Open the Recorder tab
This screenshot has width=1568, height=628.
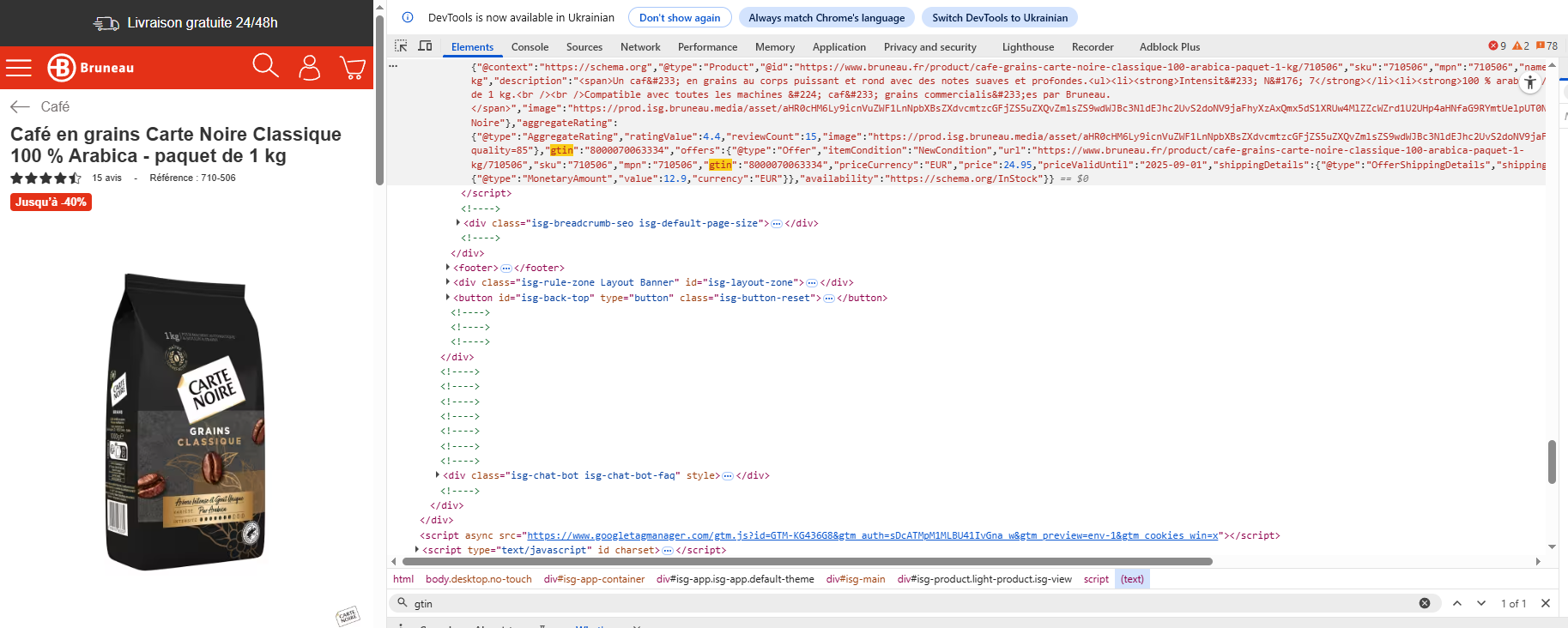[x=1093, y=47]
